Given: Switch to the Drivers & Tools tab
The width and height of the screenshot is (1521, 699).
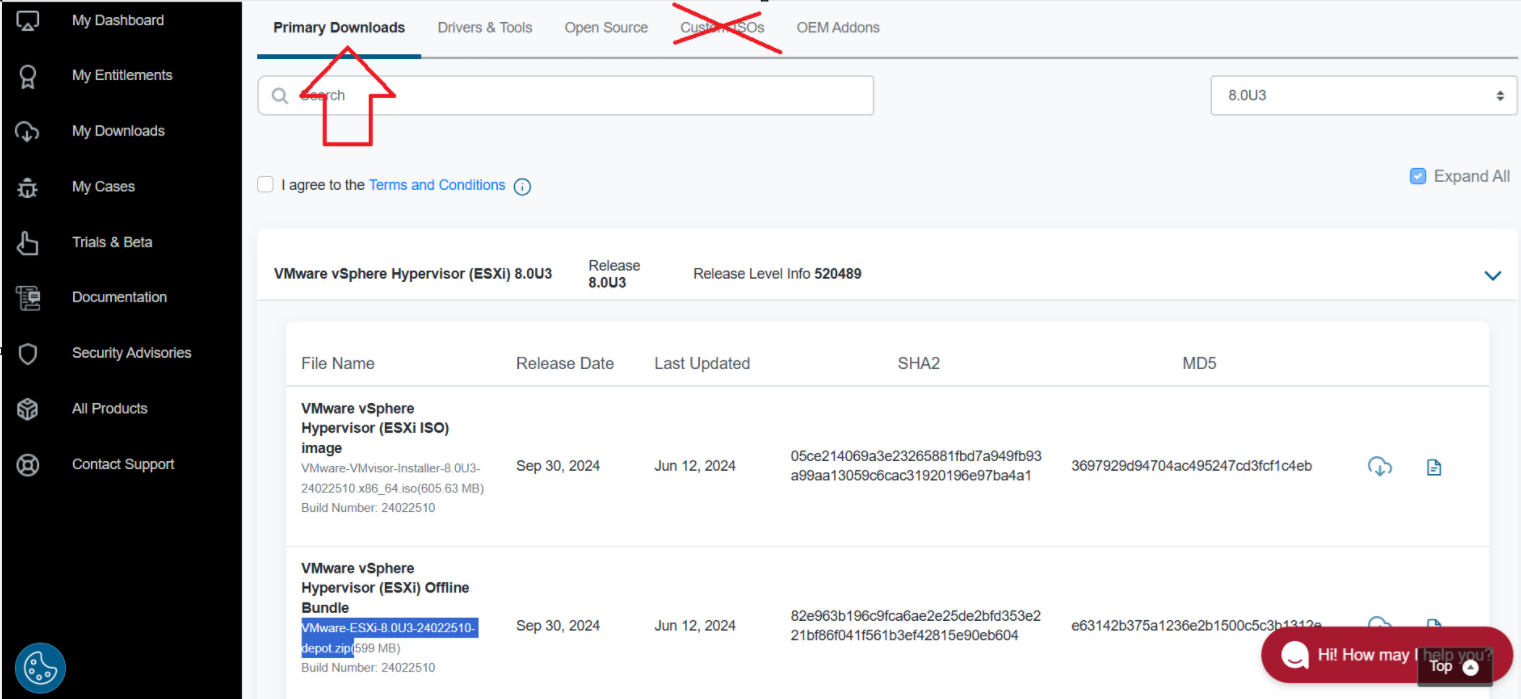Looking at the screenshot, I should 485,28.
